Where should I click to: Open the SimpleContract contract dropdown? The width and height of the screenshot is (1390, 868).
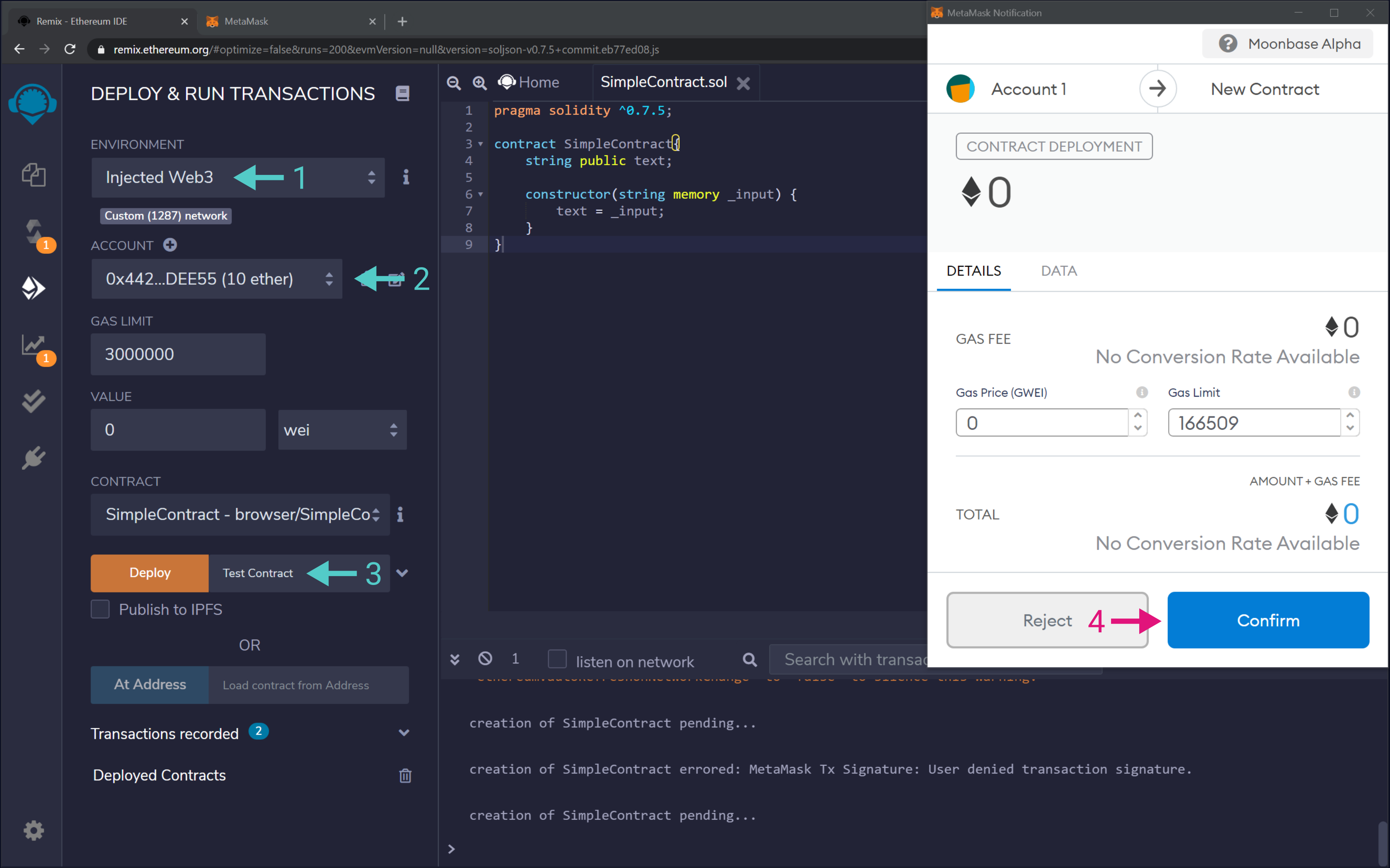[240, 515]
